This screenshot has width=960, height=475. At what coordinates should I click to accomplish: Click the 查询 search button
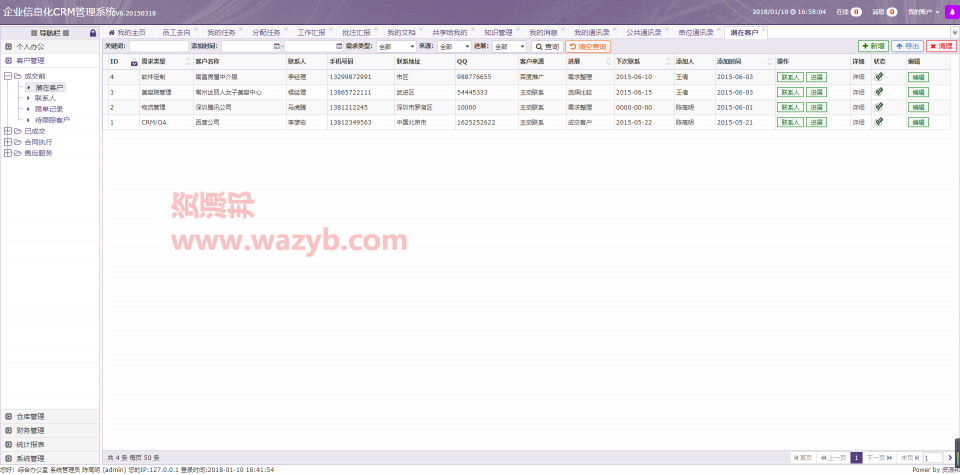[547, 47]
